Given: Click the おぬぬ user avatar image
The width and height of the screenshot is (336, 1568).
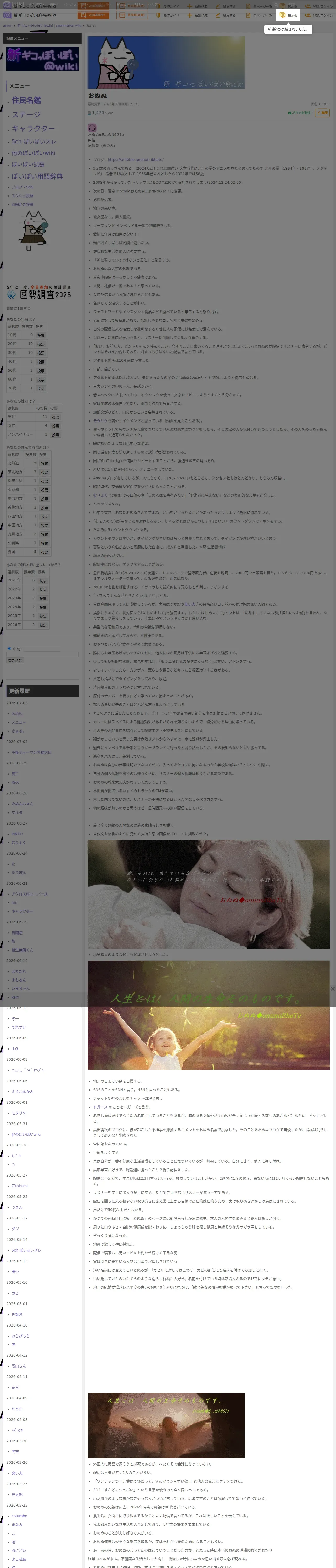Looking at the screenshot, I should click(92, 128).
